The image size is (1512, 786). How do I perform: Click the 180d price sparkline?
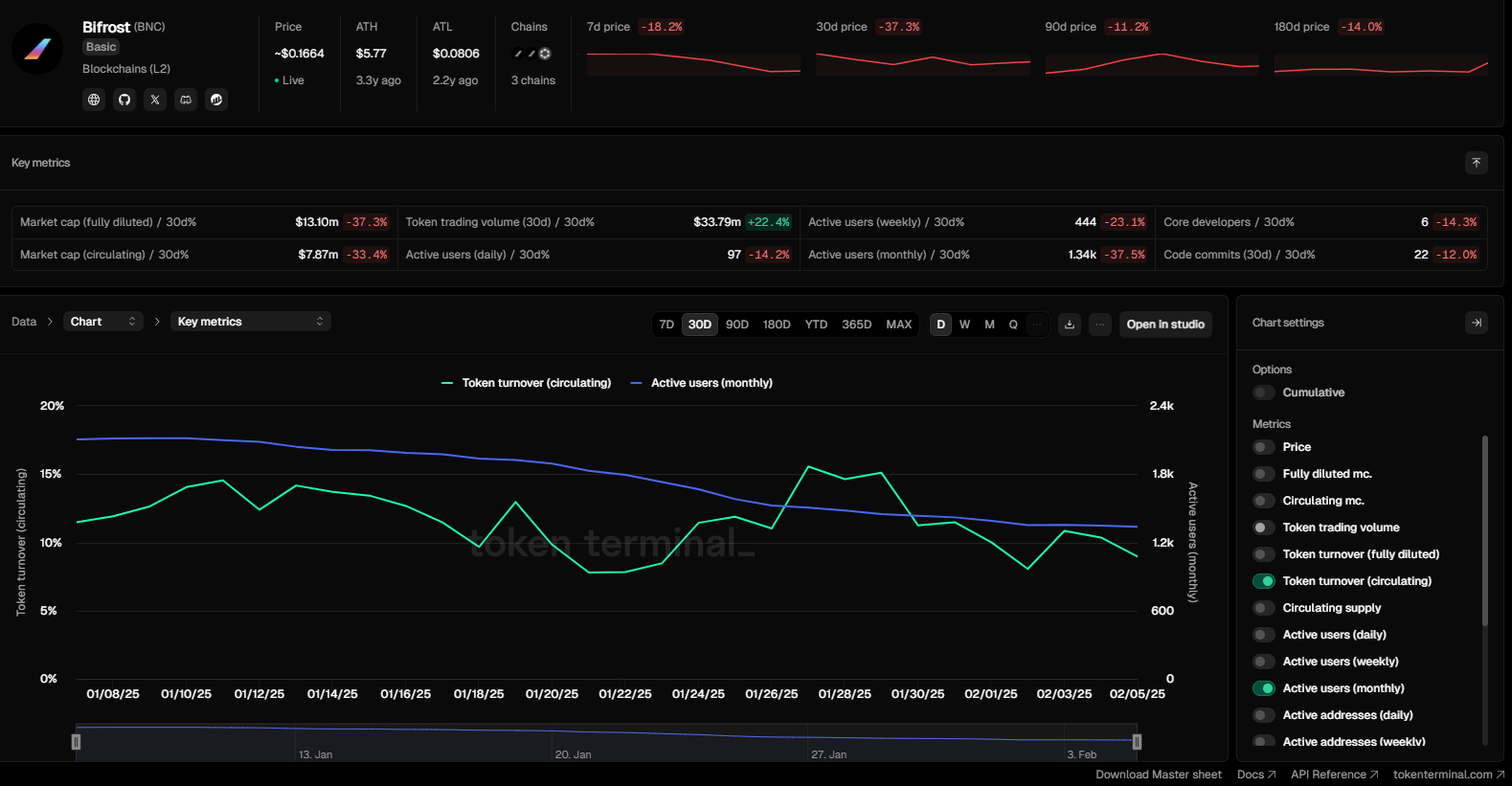(x=1381, y=62)
